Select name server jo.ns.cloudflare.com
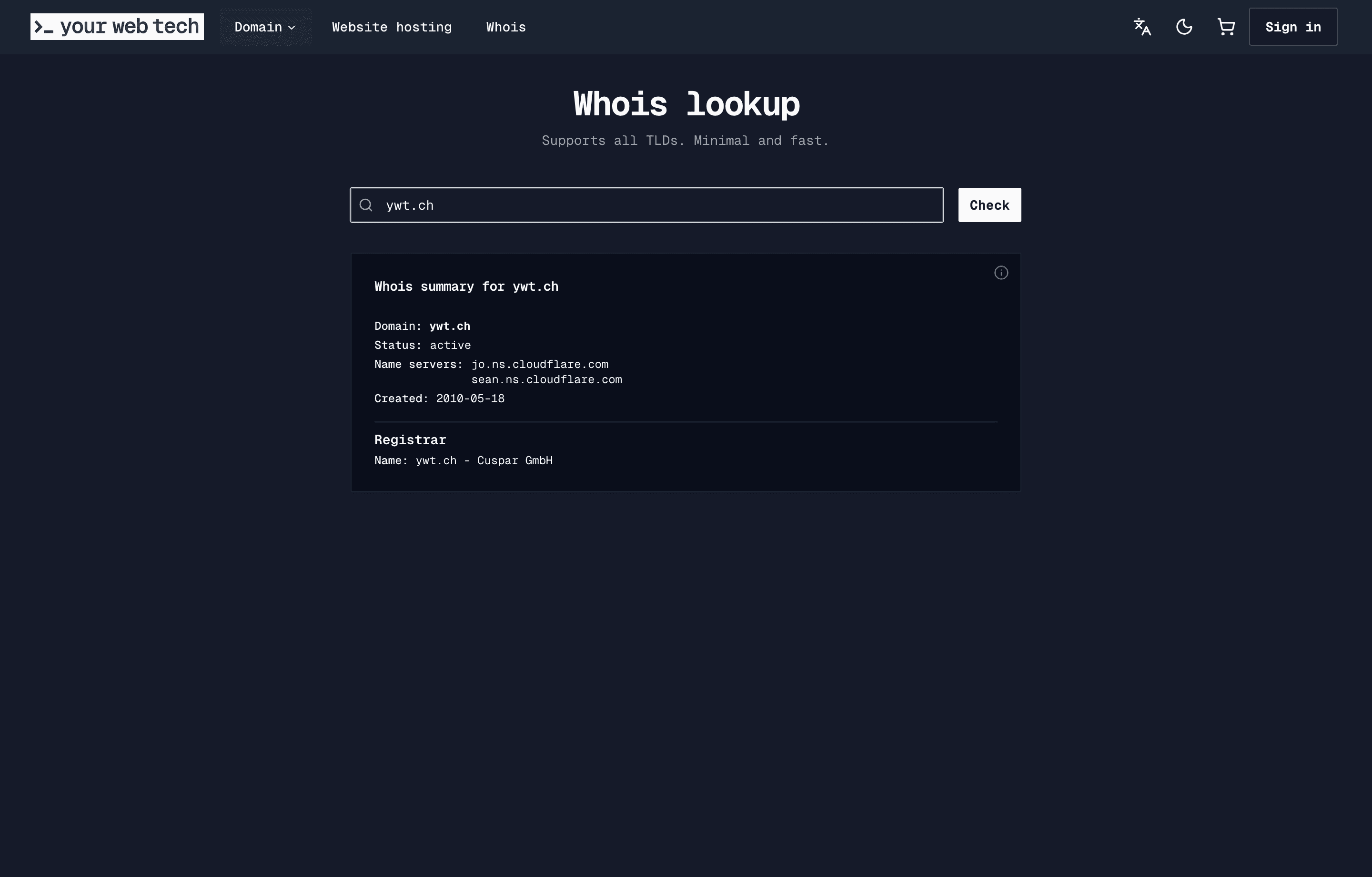Screen dimensions: 1372x877 (540, 364)
